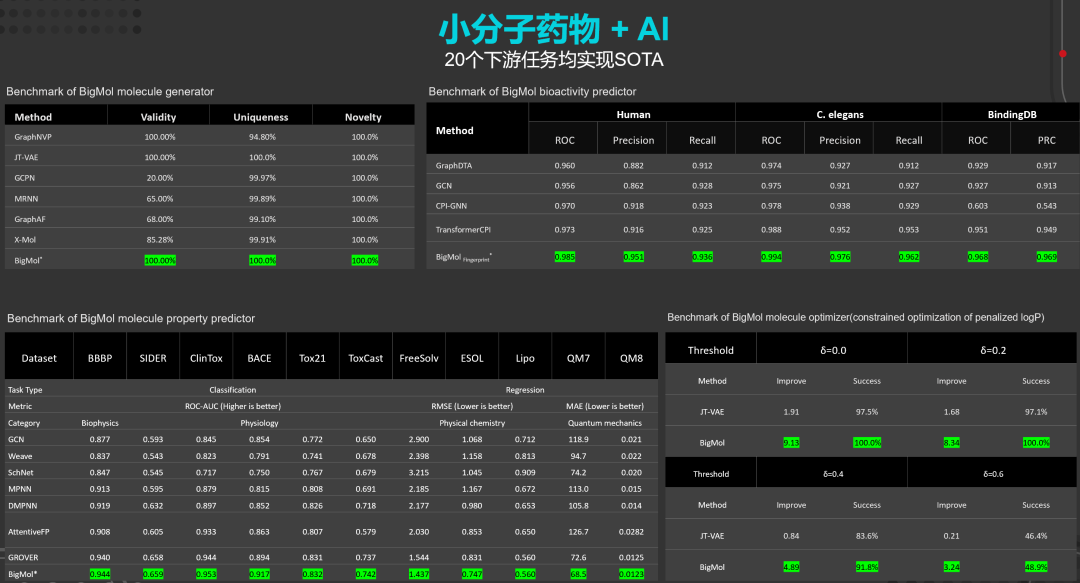Click the "Biophysics" category label

tap(100, 423)
